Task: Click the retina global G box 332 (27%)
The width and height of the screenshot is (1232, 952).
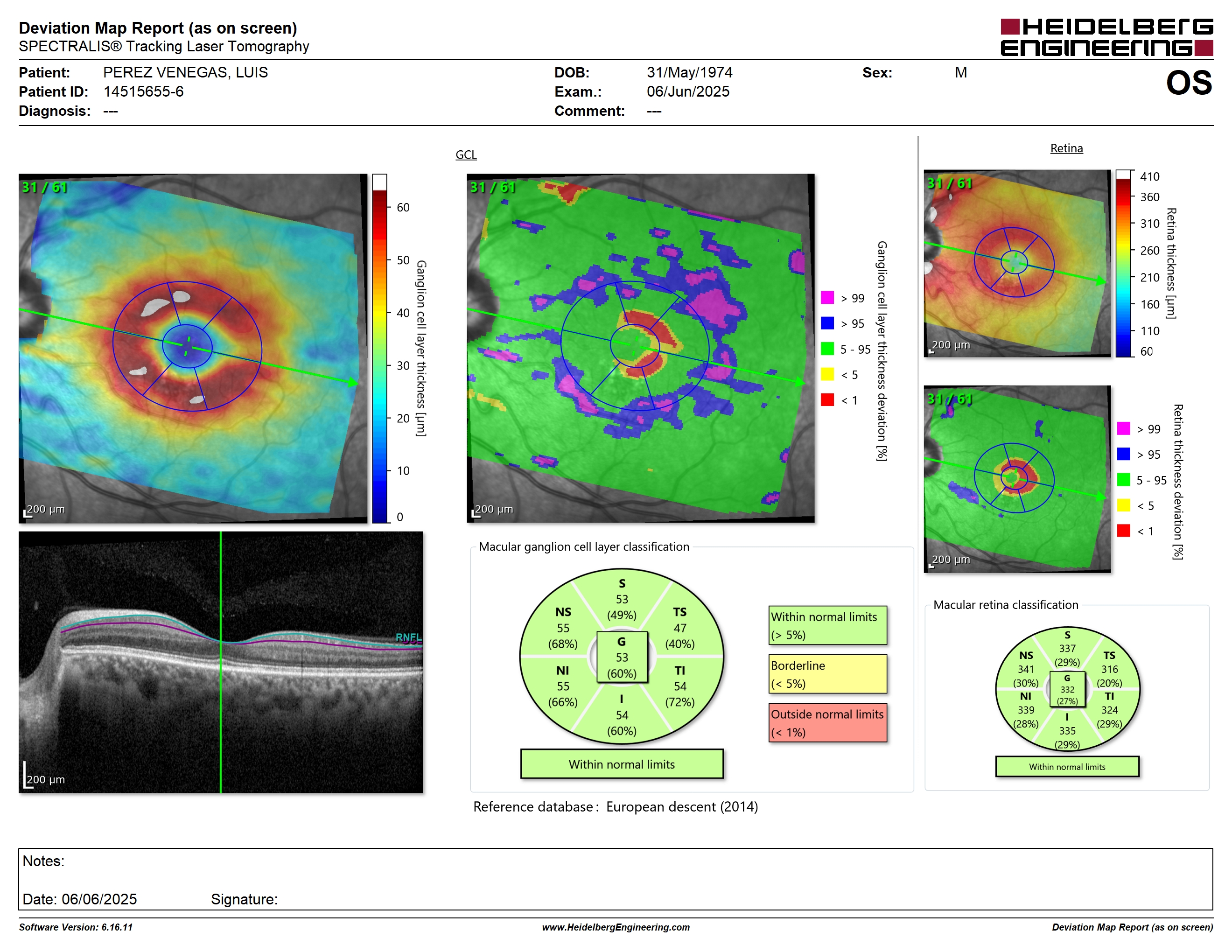Action: [x=1067, y=689]
